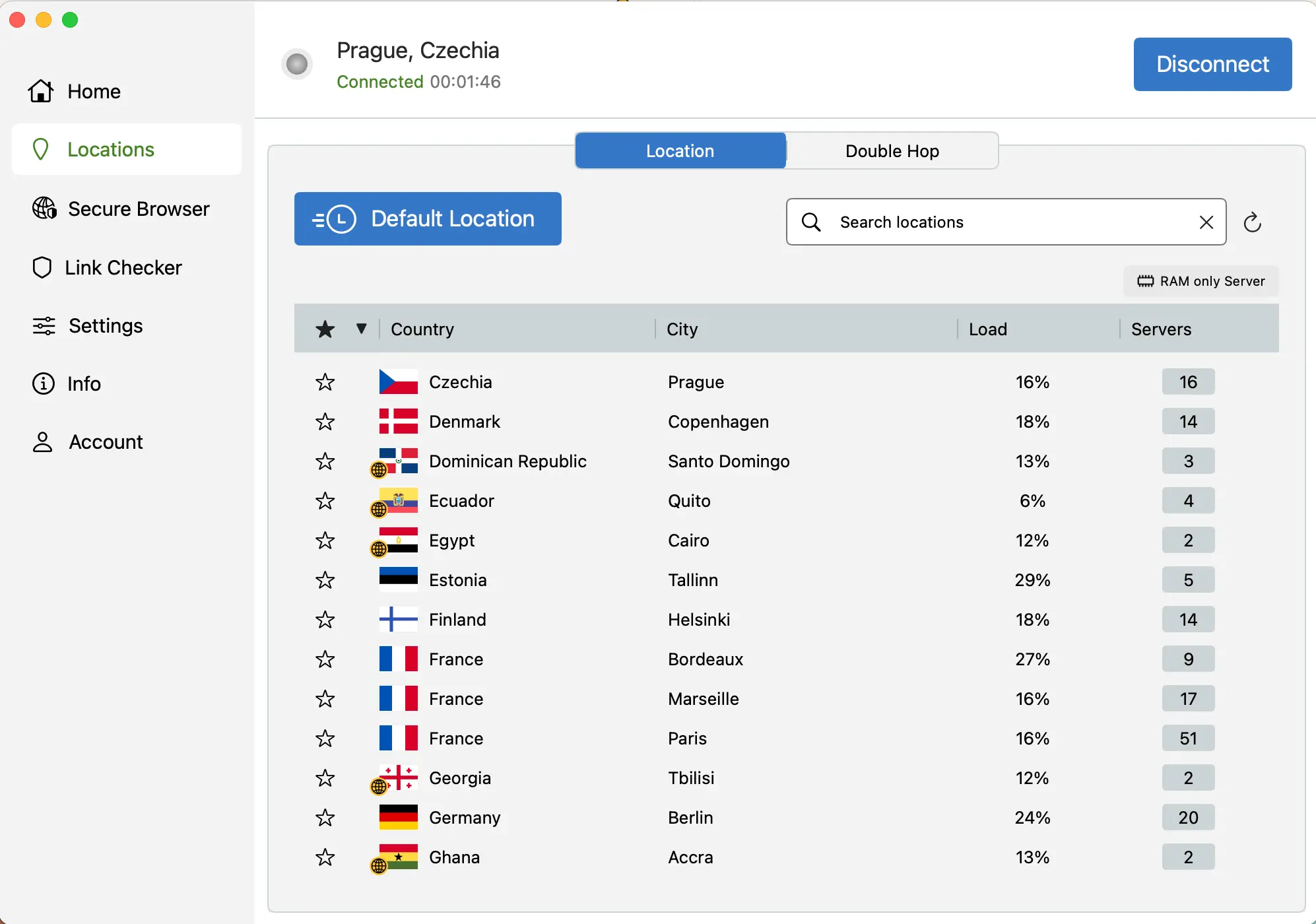Open the Home page icon
Image resolution: width=1316 pixels, height=924 pixels.
41,91
